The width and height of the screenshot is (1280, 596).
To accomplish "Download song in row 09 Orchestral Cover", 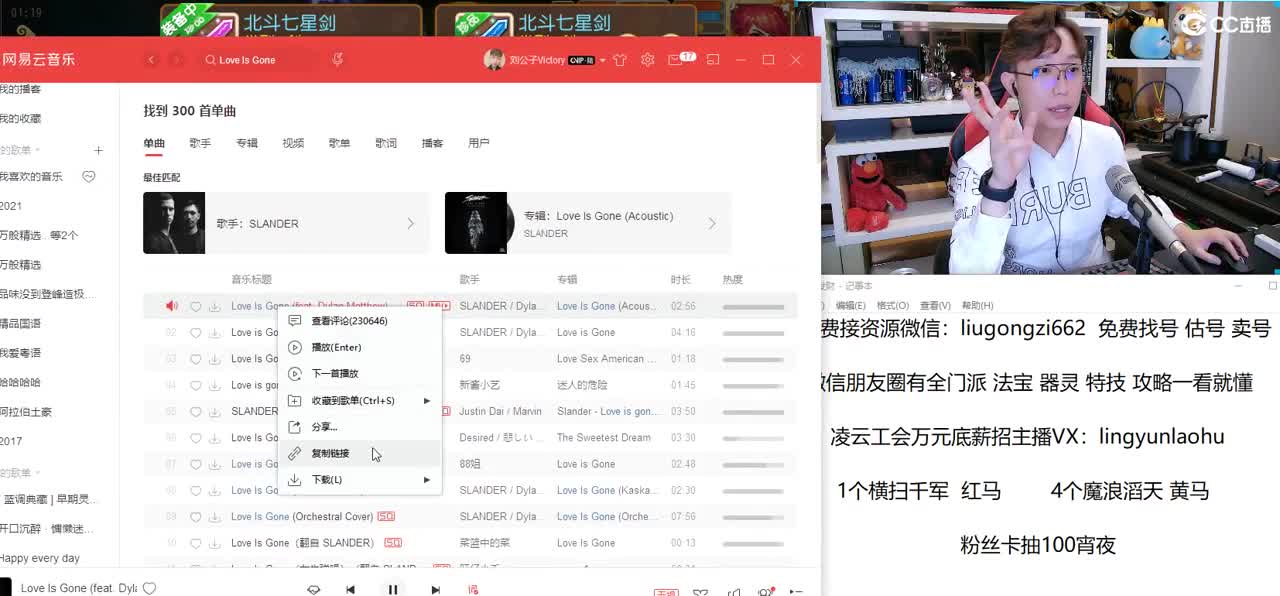I will (x=214, y=517).
